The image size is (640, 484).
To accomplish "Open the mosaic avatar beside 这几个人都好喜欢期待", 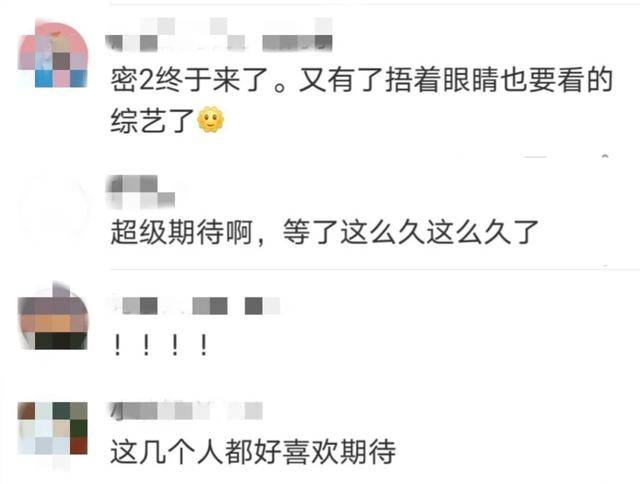I will point(53,428).
